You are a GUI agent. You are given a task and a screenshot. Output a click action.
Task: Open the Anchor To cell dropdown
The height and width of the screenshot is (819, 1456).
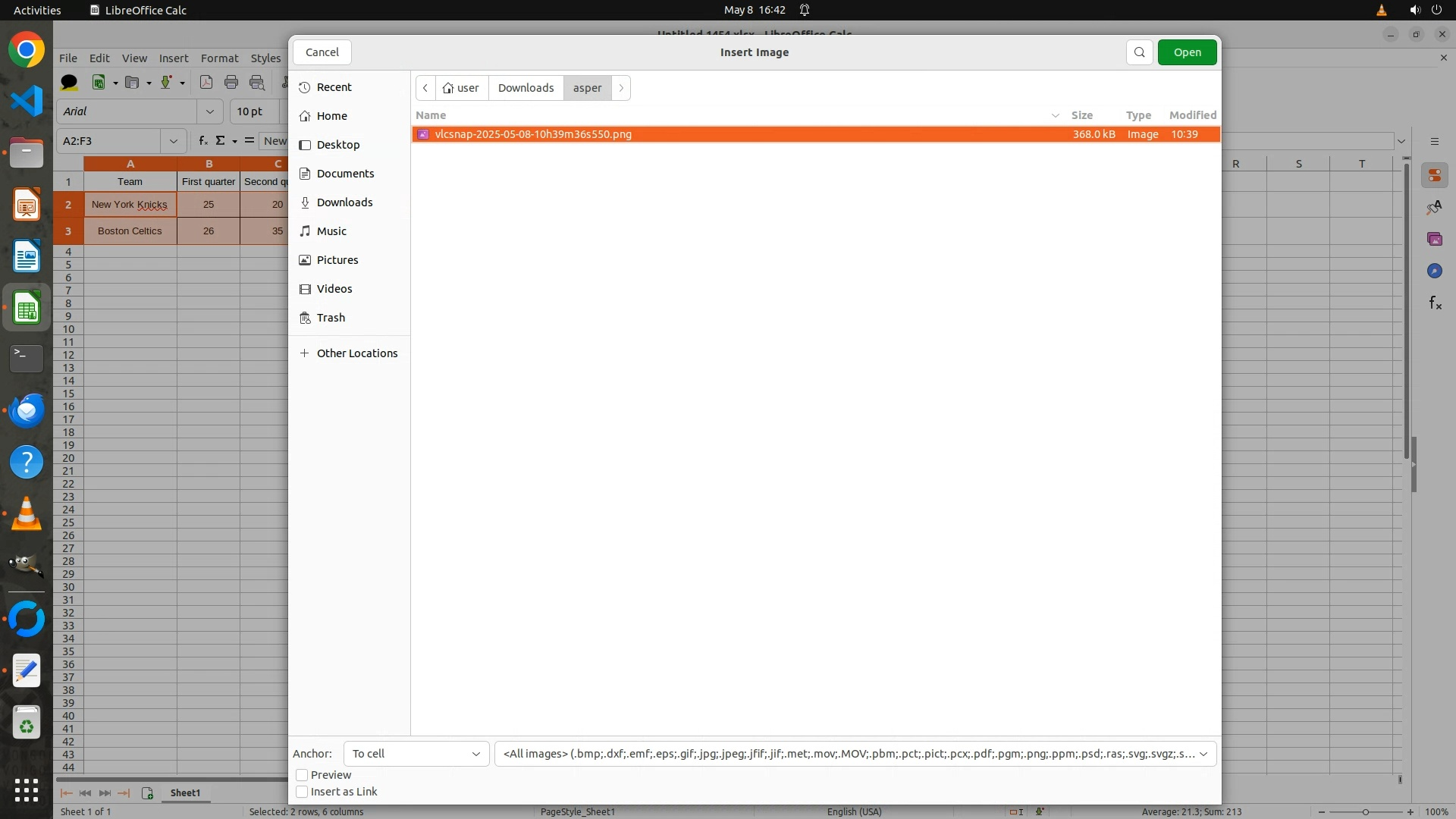pyautogui.click(x=416, y=754)
